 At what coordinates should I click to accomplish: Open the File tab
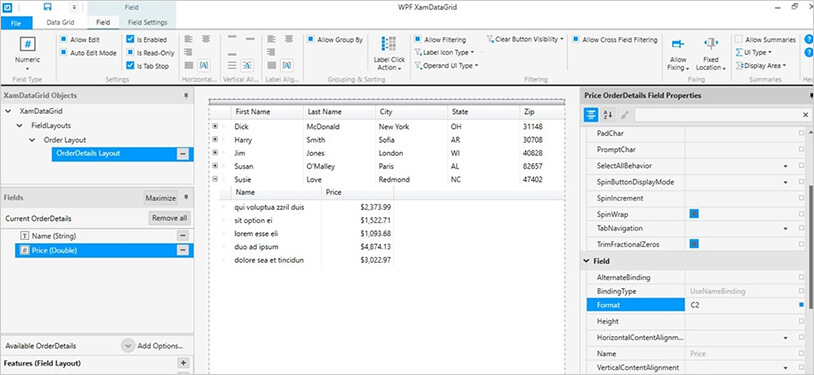pos(16,22)
